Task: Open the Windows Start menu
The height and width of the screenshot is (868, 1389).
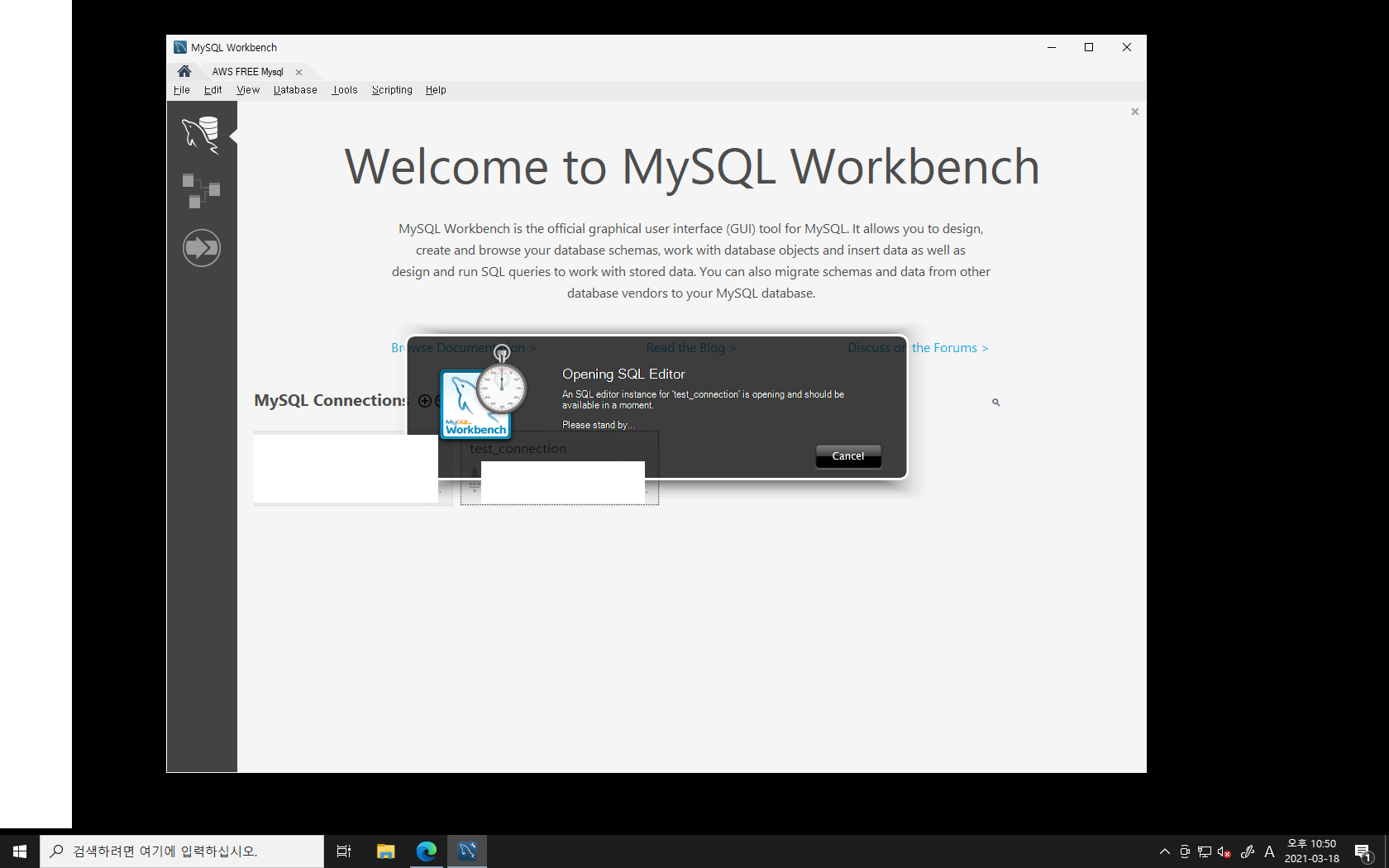Action: pyautogui.click(x=20, y=851)
